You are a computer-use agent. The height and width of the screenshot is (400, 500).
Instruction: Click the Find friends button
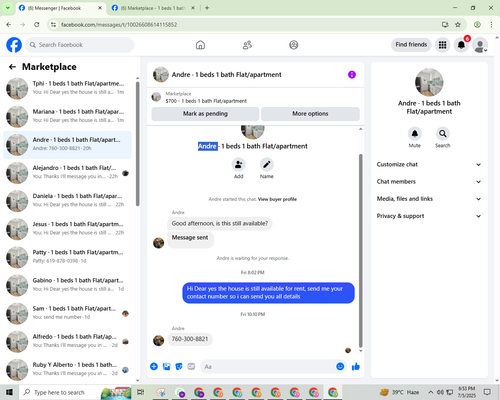point(411,45)
